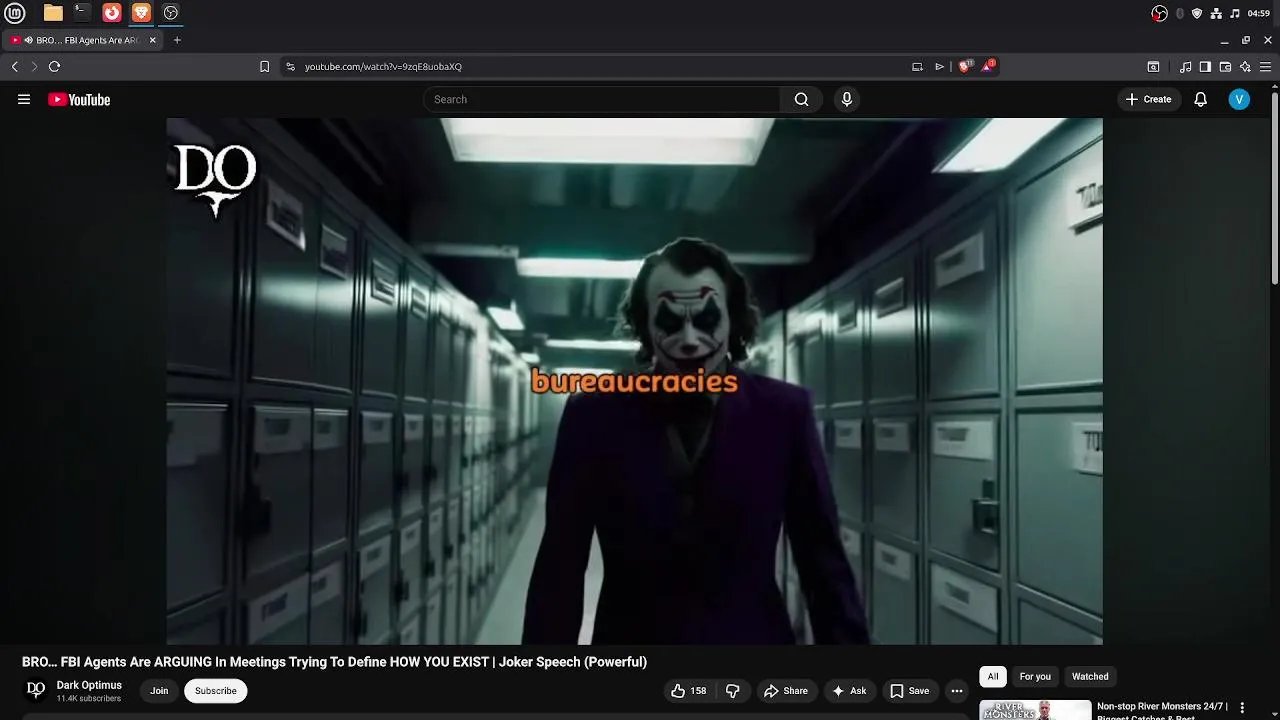
Task: Select the For you filter chip
Action: coord(1035,676)
